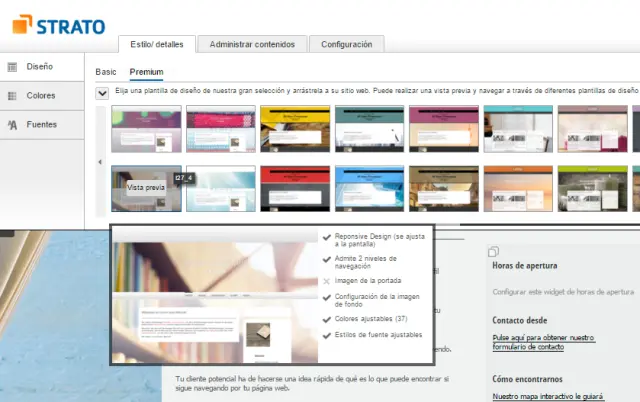
Task: Select the yellow-header template thumbnail
Action: pyautogui.click(x=295, y=130)
